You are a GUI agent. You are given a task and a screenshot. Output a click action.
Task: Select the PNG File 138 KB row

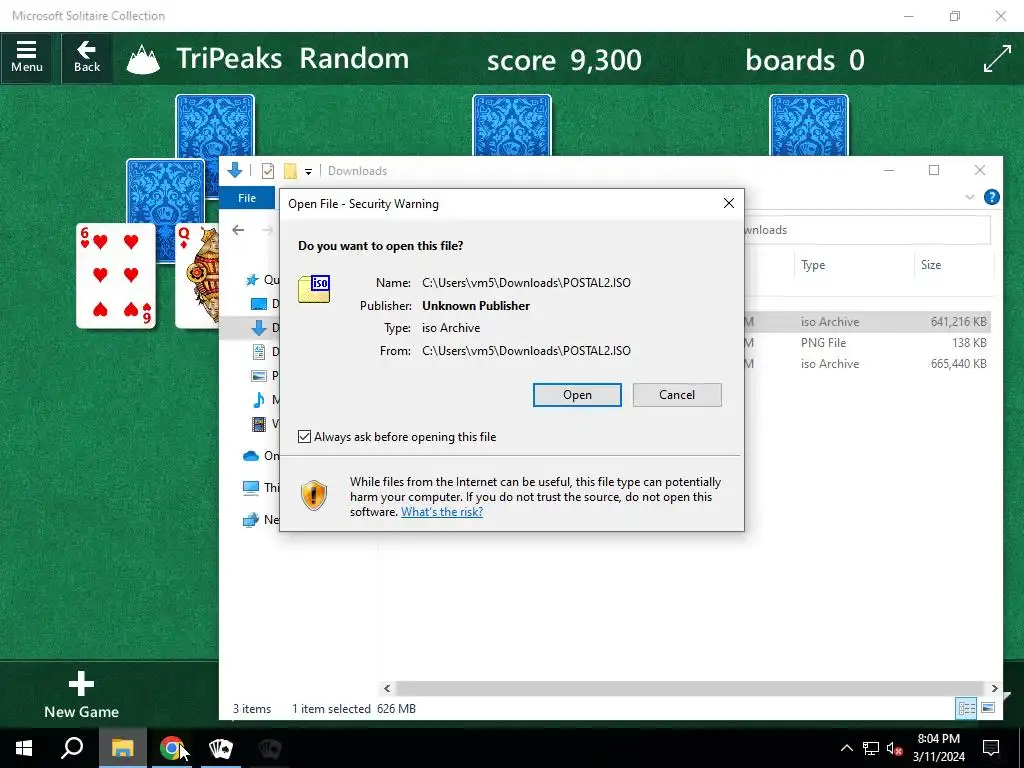tap(867, 342)
